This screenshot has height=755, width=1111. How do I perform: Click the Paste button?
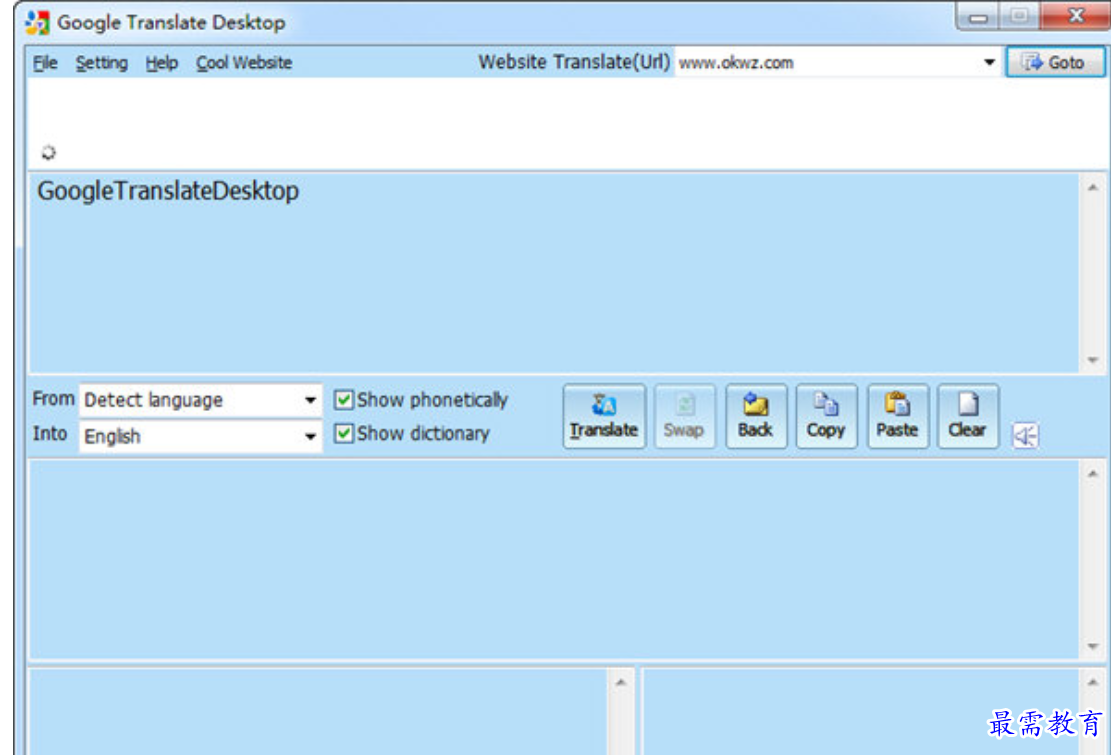[897, 416]
